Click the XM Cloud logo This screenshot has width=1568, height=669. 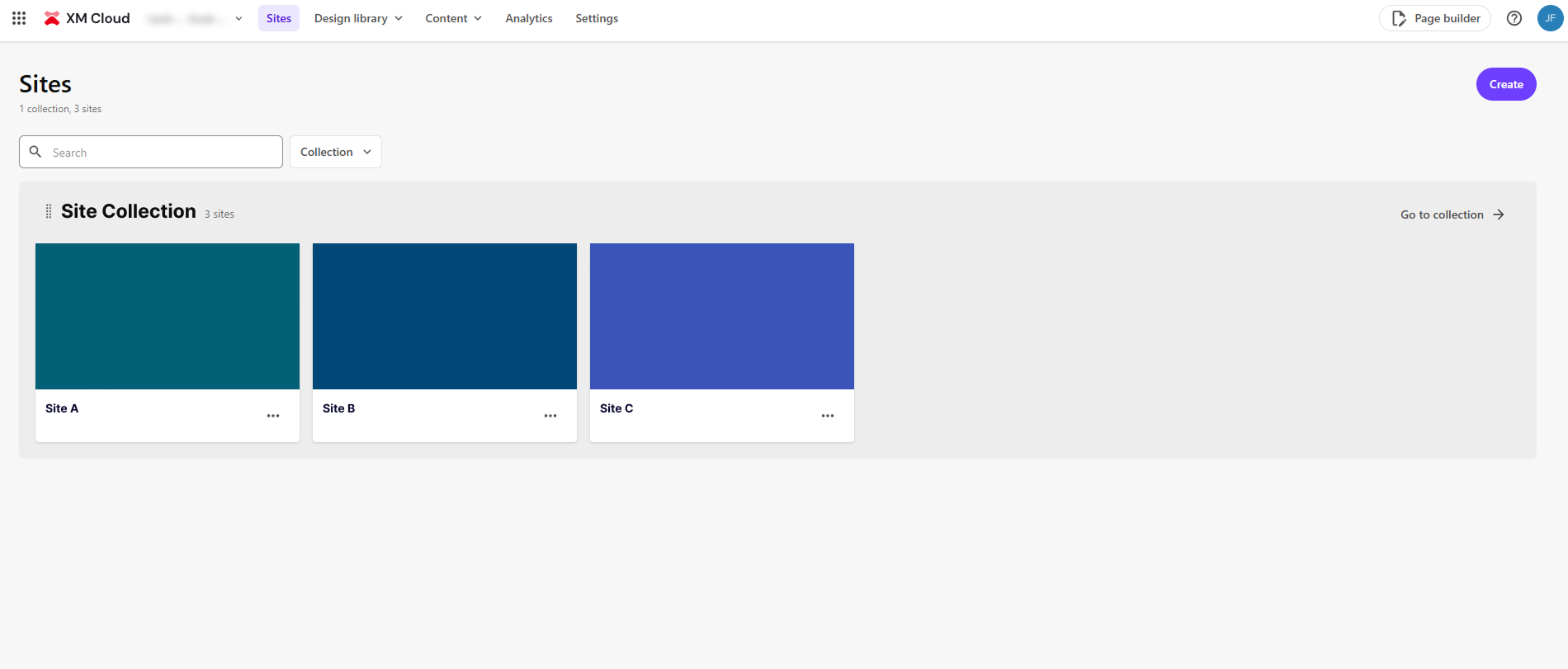point(87,18)
